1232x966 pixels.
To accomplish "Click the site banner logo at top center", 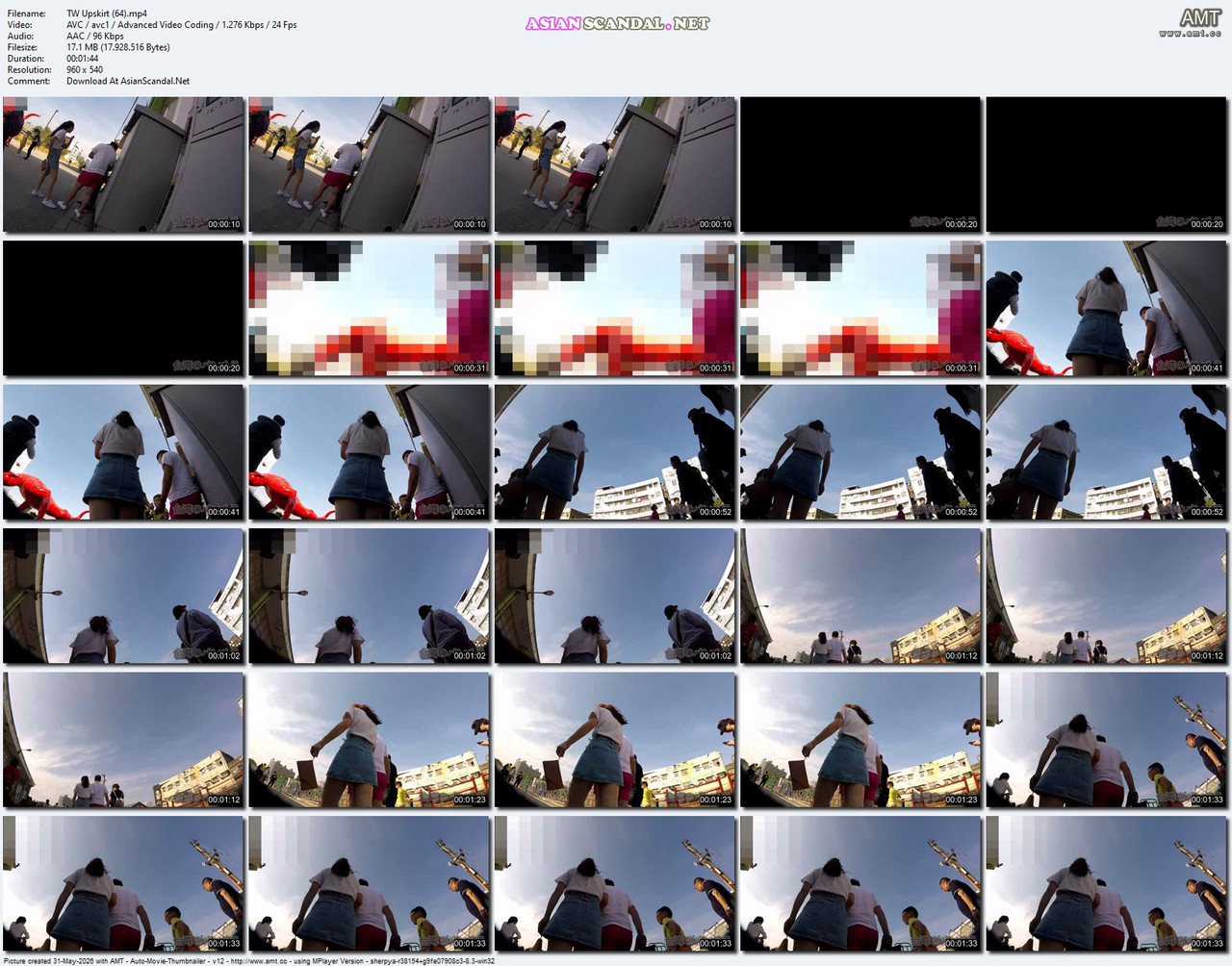I will (x=617, y=23).
